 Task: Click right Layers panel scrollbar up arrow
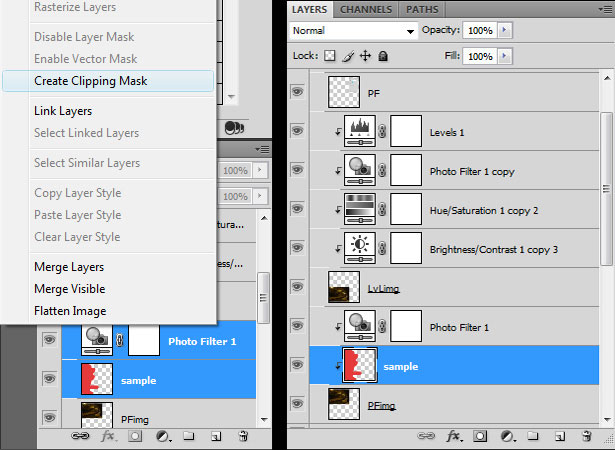(607, 78)
